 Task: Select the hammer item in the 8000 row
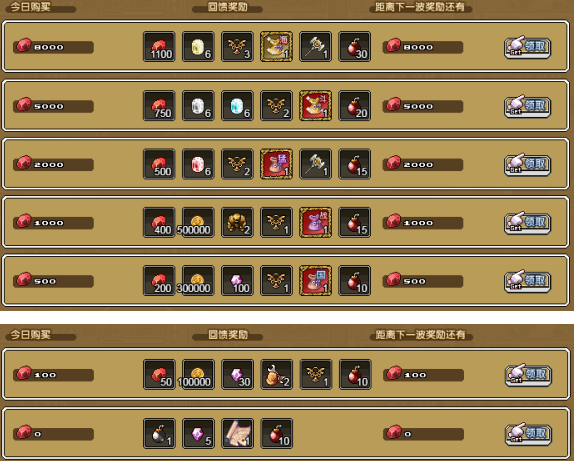[316, 47]
